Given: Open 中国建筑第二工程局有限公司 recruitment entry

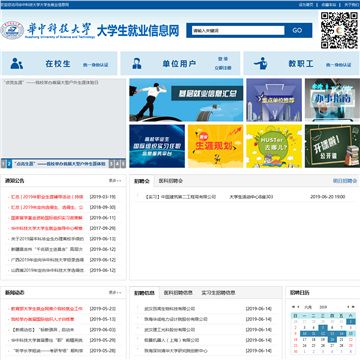Looking at the screenshot, I should click(x=180, y=197).
